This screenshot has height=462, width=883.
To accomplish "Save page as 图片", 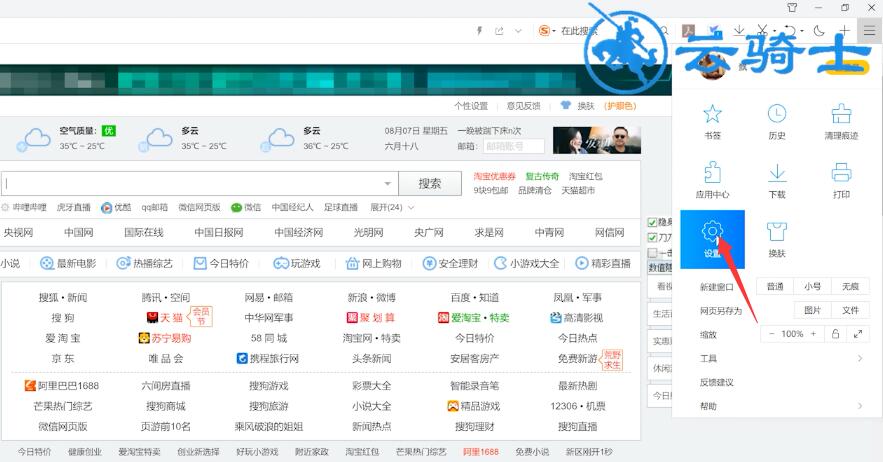I will click(812, 310).
